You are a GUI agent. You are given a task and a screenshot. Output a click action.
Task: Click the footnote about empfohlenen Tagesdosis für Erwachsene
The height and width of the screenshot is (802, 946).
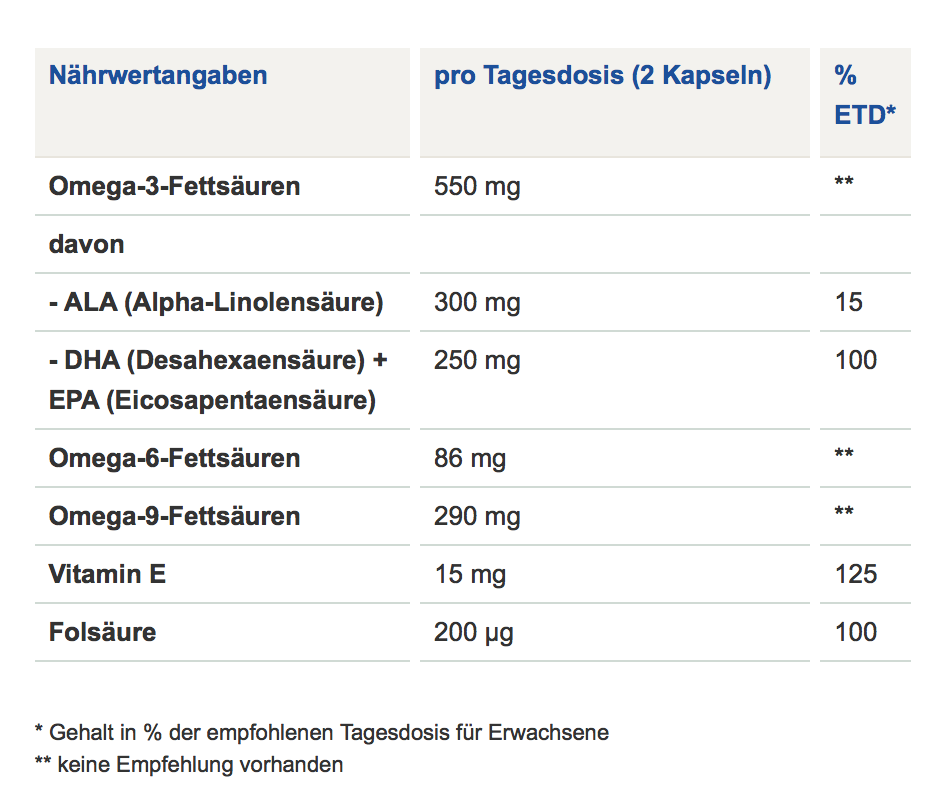[x=321, y=732]
